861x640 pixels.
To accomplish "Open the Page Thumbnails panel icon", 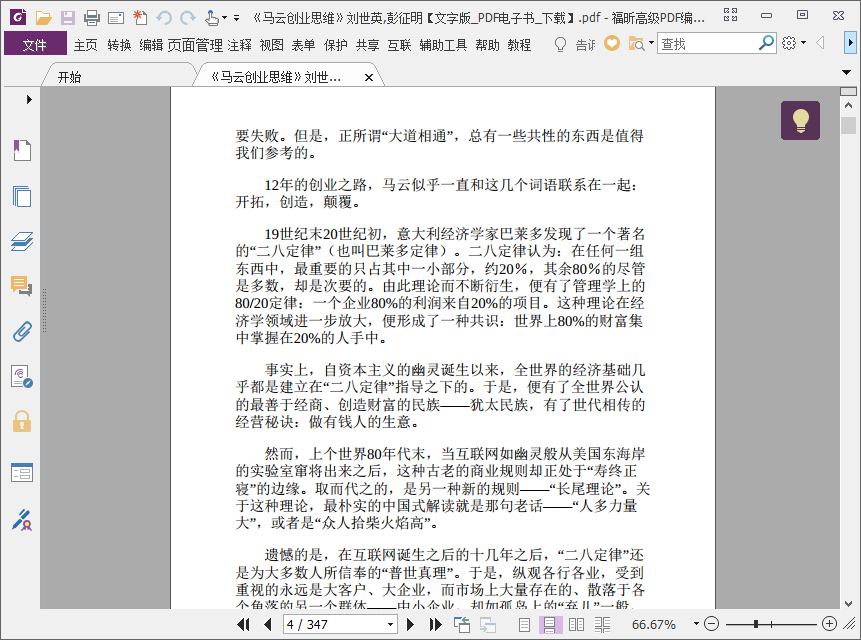I will click(22, 196).
